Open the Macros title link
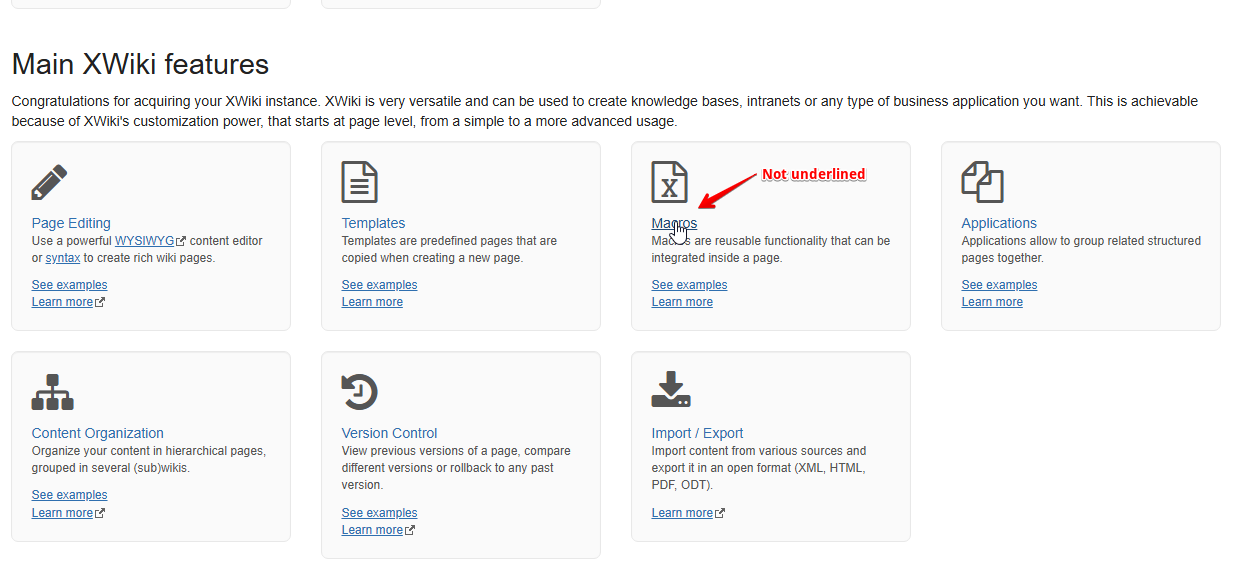 click(x=675, y=223)
